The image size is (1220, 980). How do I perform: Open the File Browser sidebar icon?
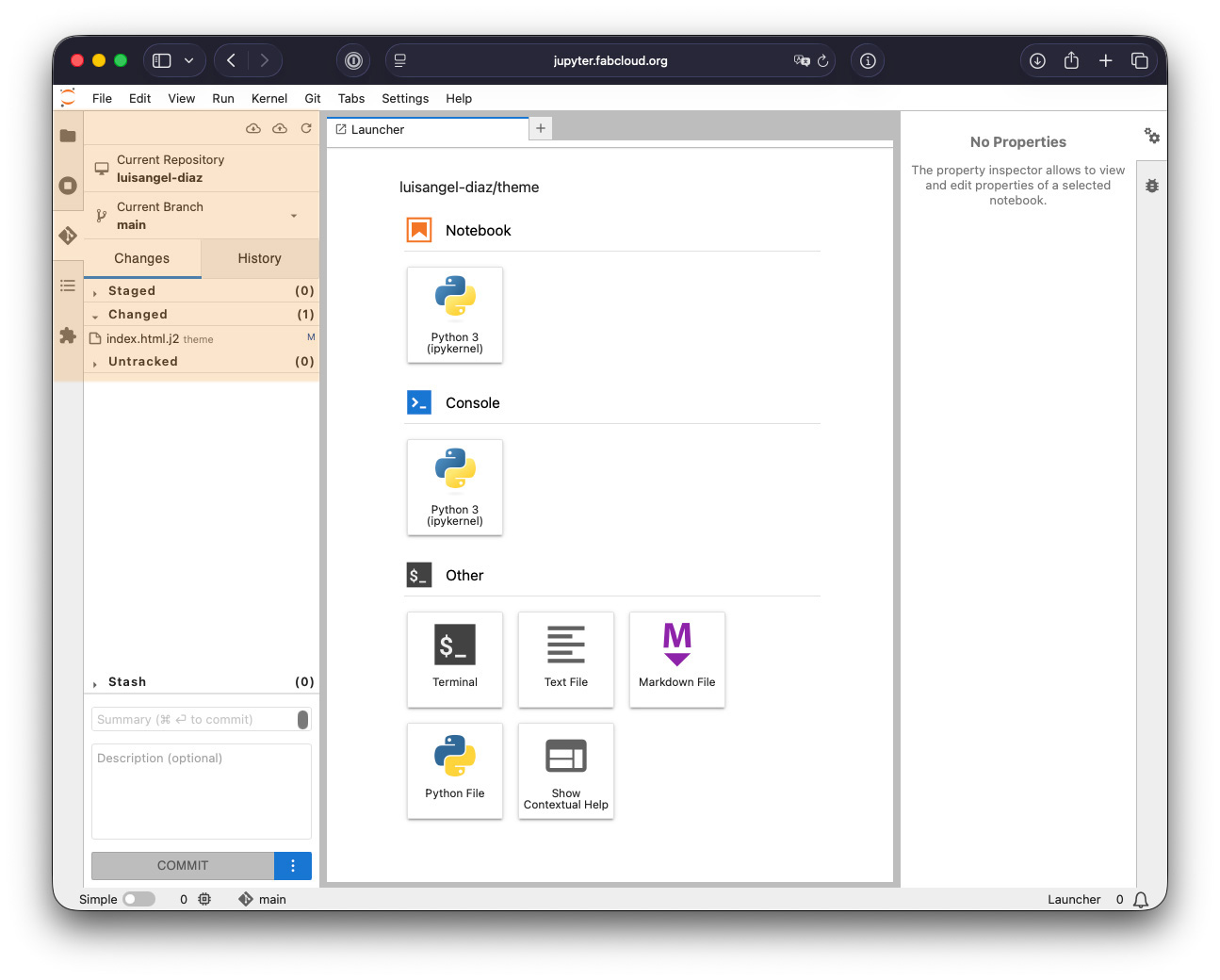68,136
